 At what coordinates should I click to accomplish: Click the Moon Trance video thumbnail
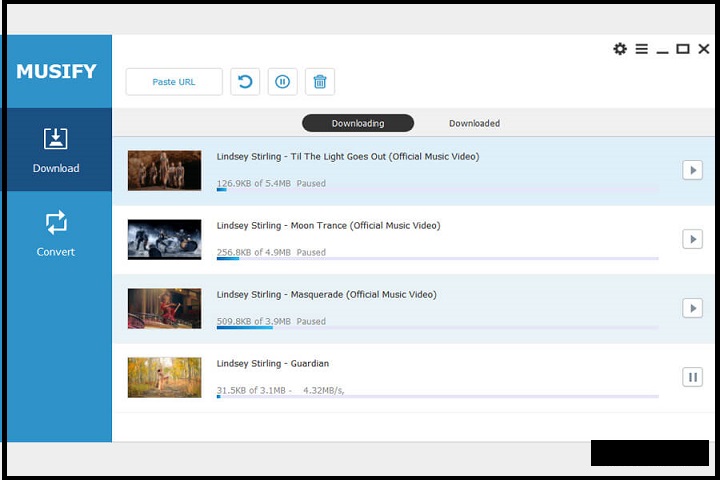coord(164,240)
